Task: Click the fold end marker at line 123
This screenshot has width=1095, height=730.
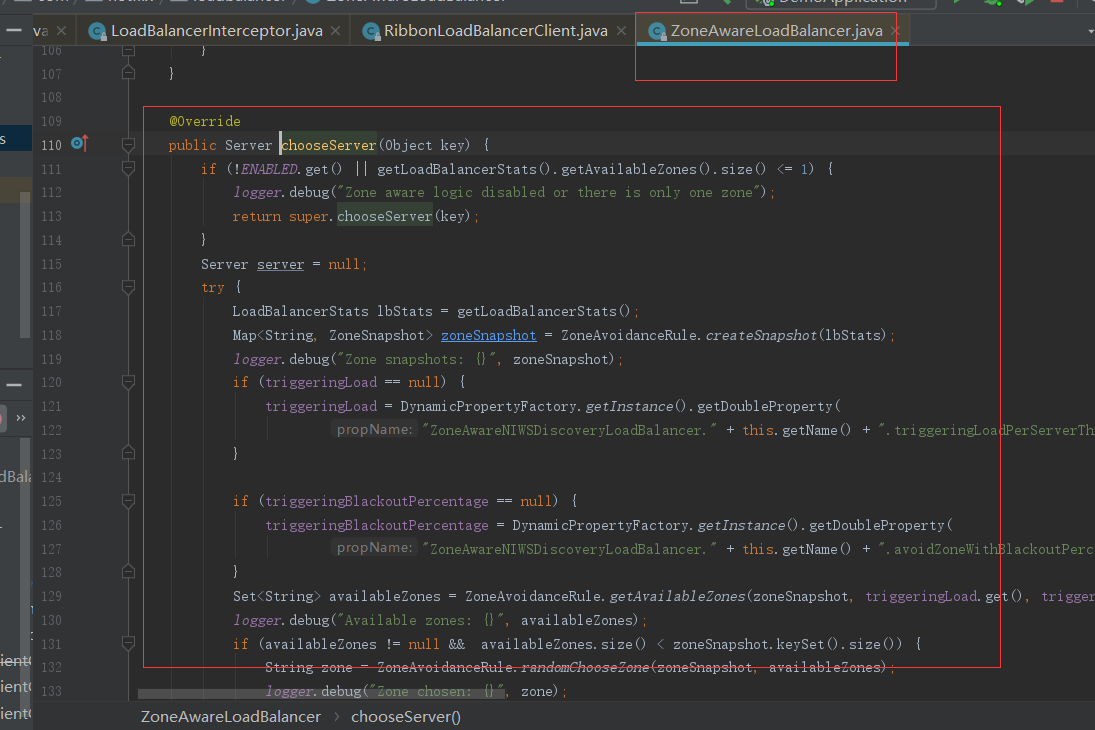Action: click(128, 453)
